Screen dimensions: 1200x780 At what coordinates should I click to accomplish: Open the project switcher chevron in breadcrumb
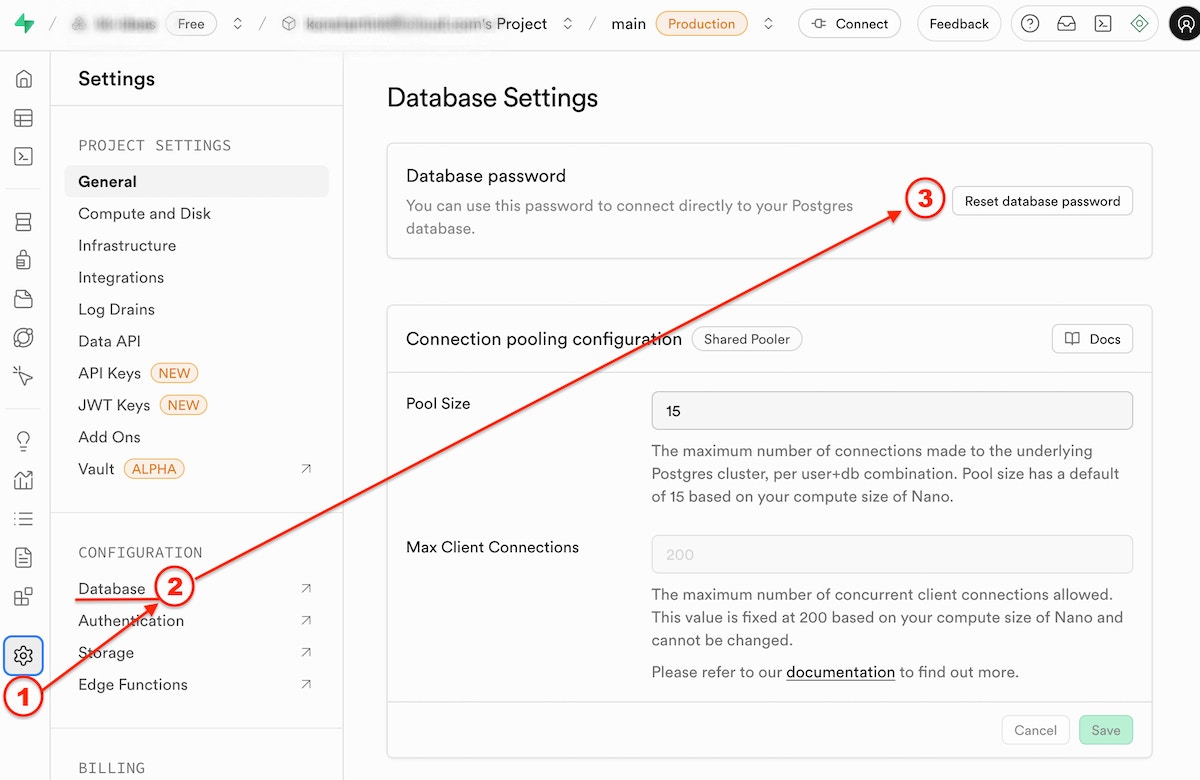(567, 23)
